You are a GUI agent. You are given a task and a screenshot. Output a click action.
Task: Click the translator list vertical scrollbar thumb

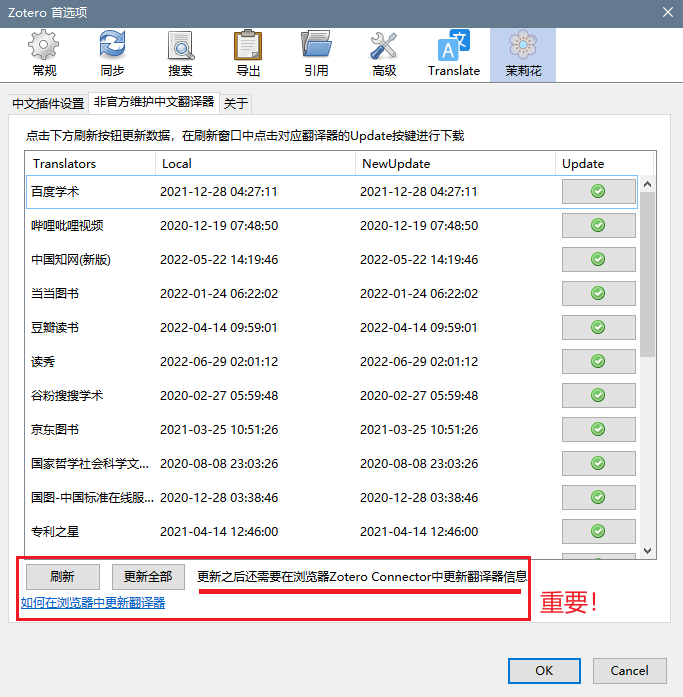point(647,274)
